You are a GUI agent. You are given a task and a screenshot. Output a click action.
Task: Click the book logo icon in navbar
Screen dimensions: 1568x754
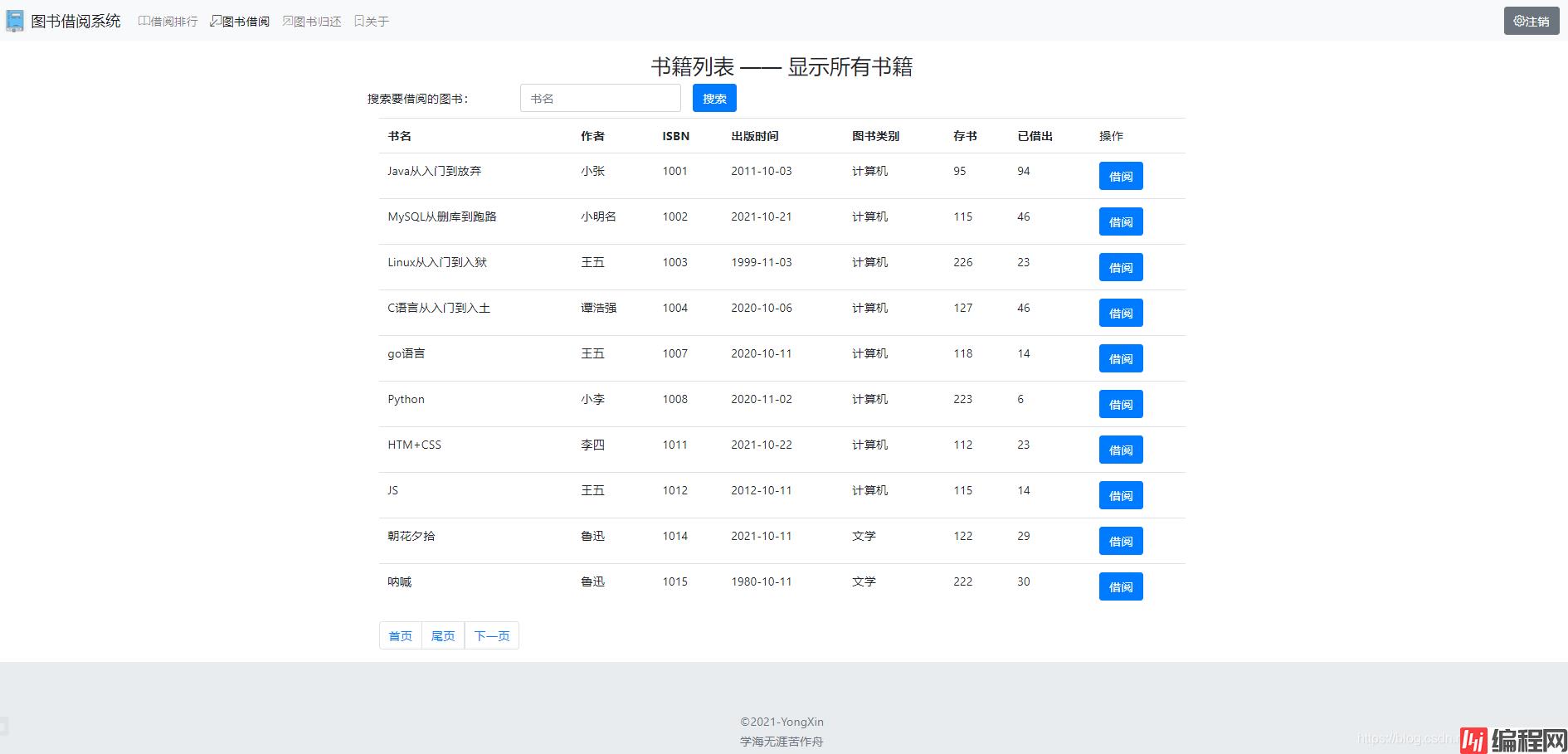[x=15, y=21]
